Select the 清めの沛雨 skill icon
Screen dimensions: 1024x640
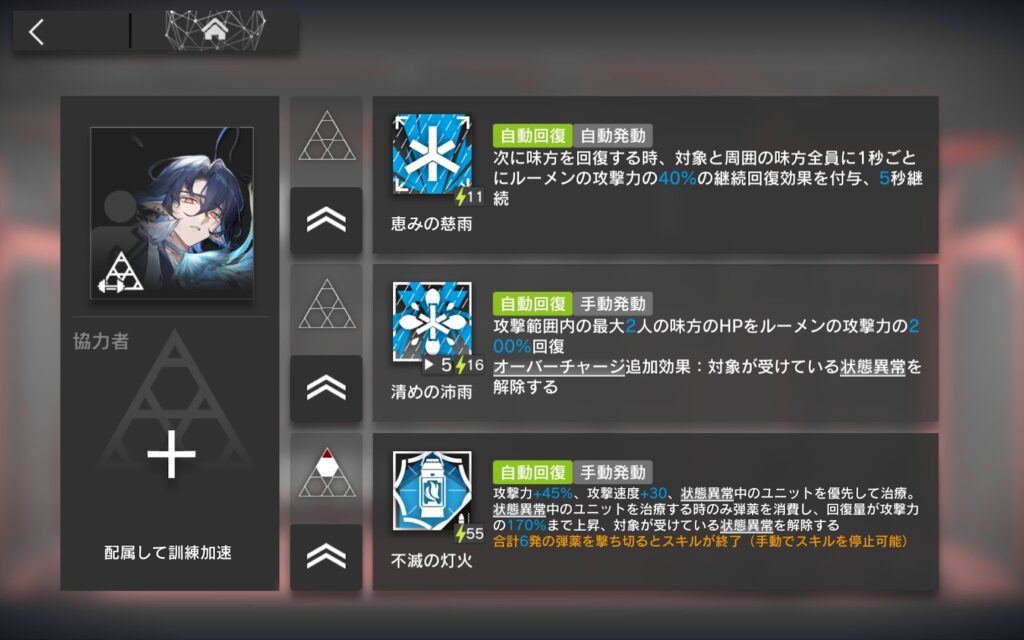coord(432,322)
